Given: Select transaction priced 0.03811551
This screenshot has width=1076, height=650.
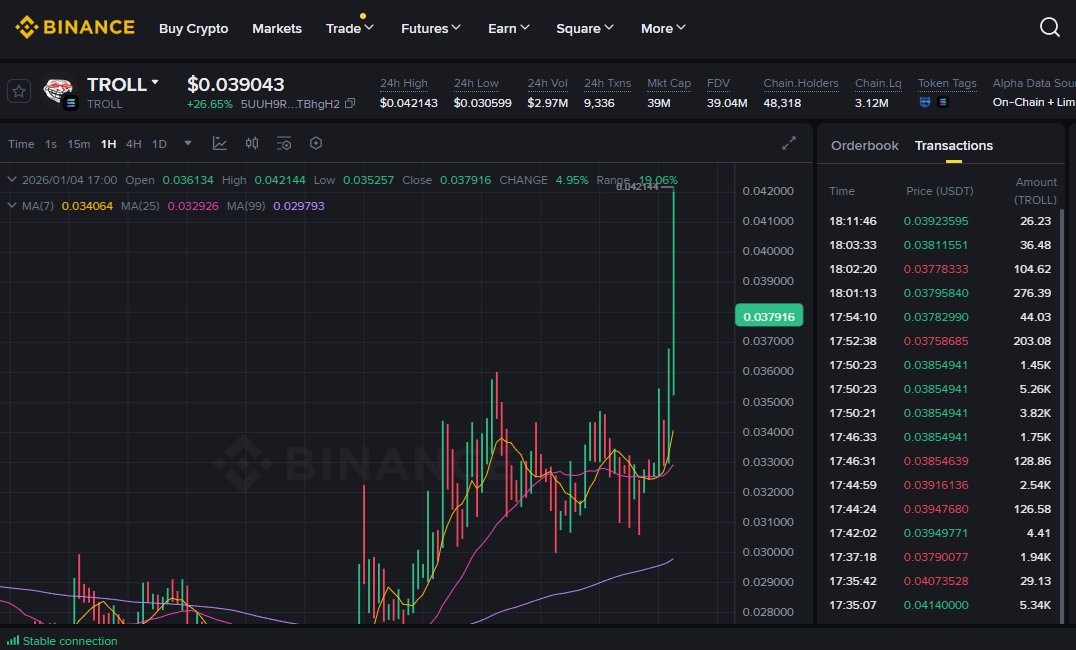Looking at the screenshot, I should (939, 245).
